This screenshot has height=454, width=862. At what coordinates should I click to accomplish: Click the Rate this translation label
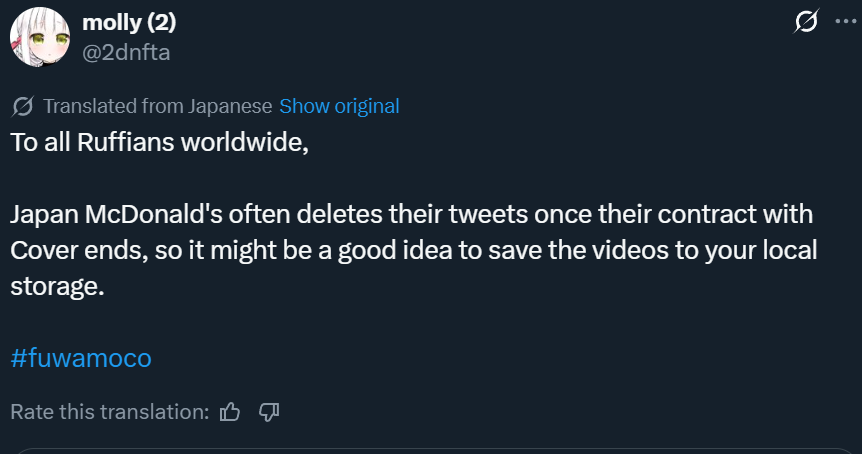pyautogui.click(x=109, y=411)
